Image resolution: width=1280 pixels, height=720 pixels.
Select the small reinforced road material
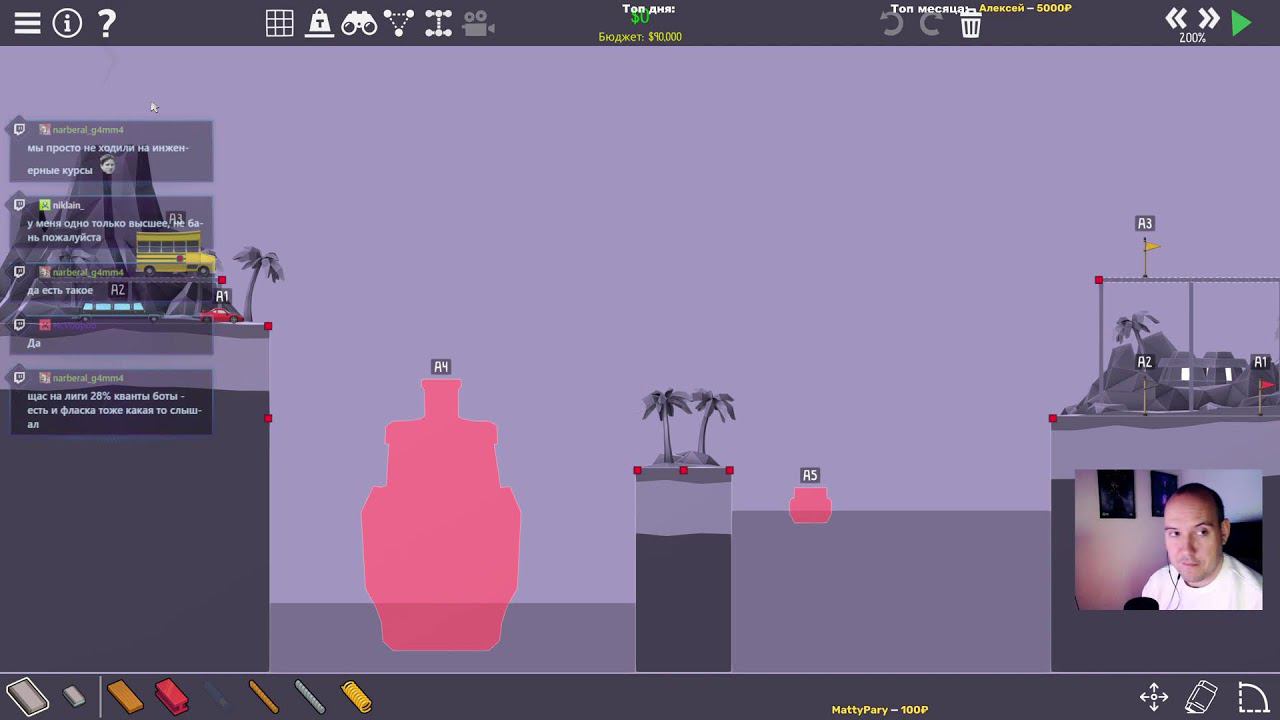point(74,696)
